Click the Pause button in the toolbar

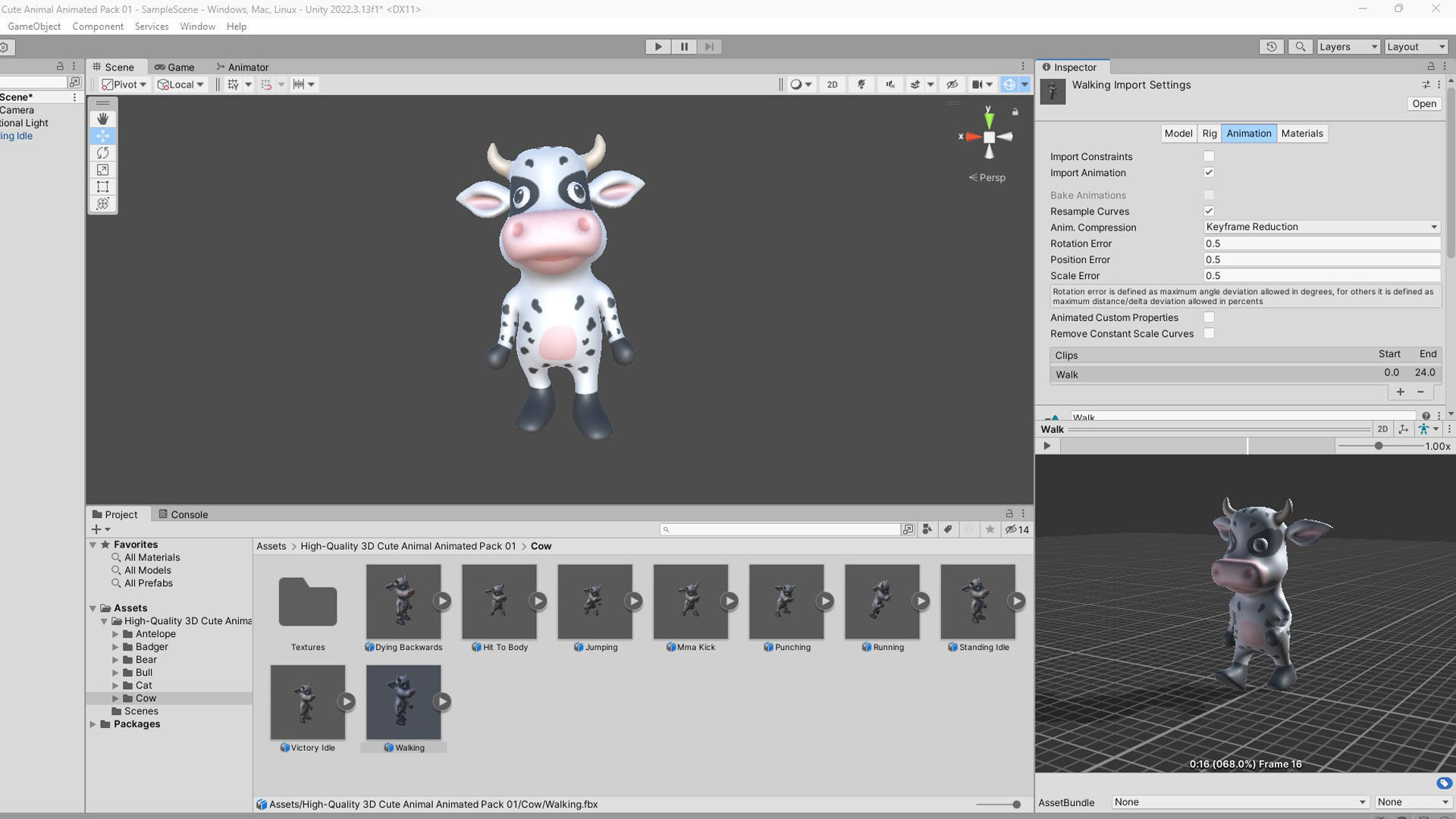[683, 46]
